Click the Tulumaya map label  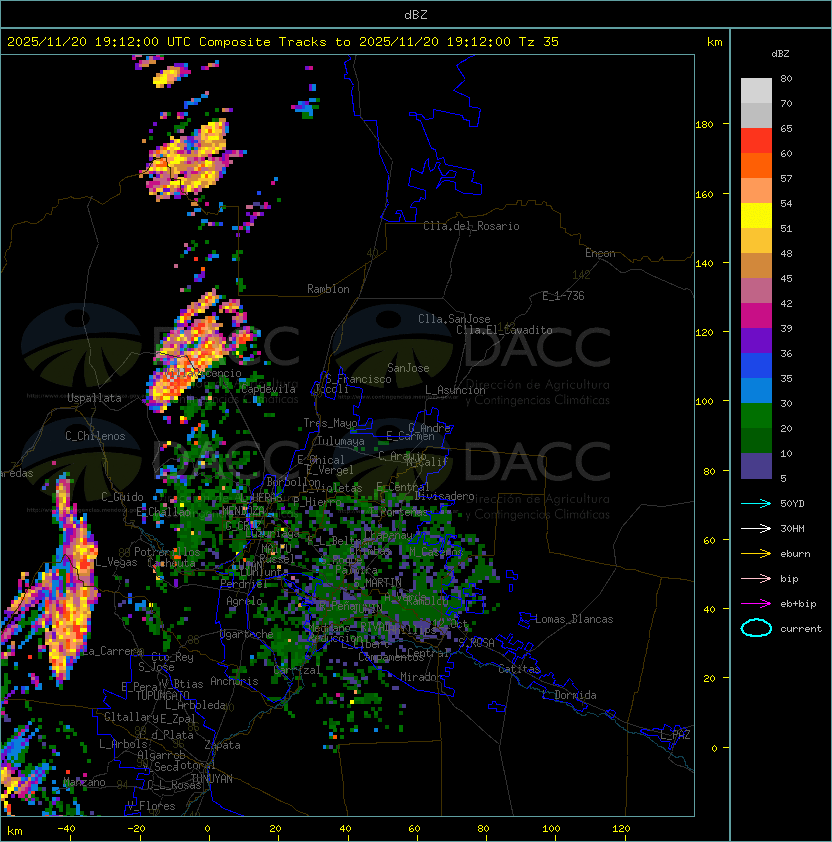click(x=341, y=441)
